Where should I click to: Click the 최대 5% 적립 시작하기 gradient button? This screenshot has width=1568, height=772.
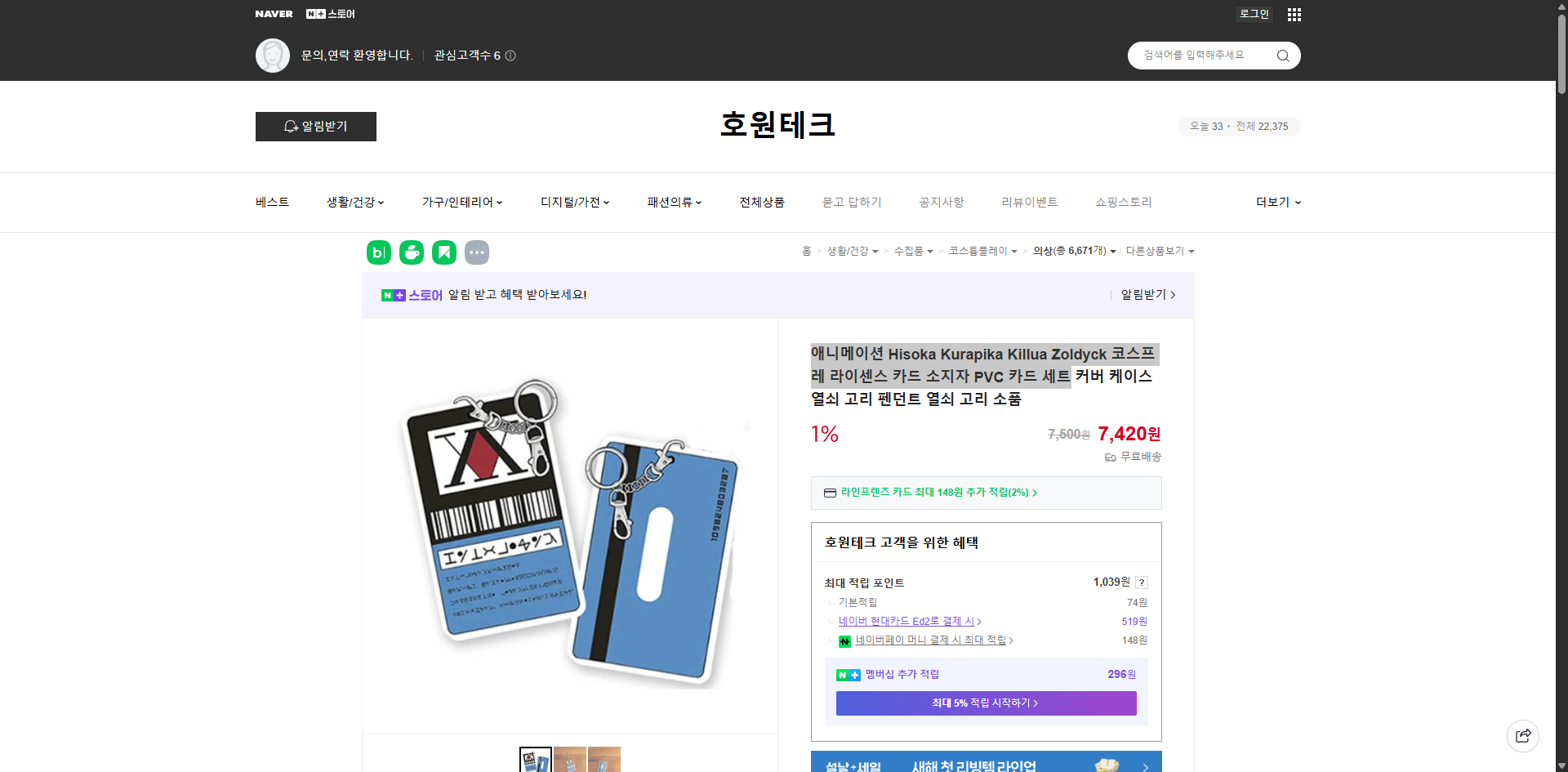[986, 703]
